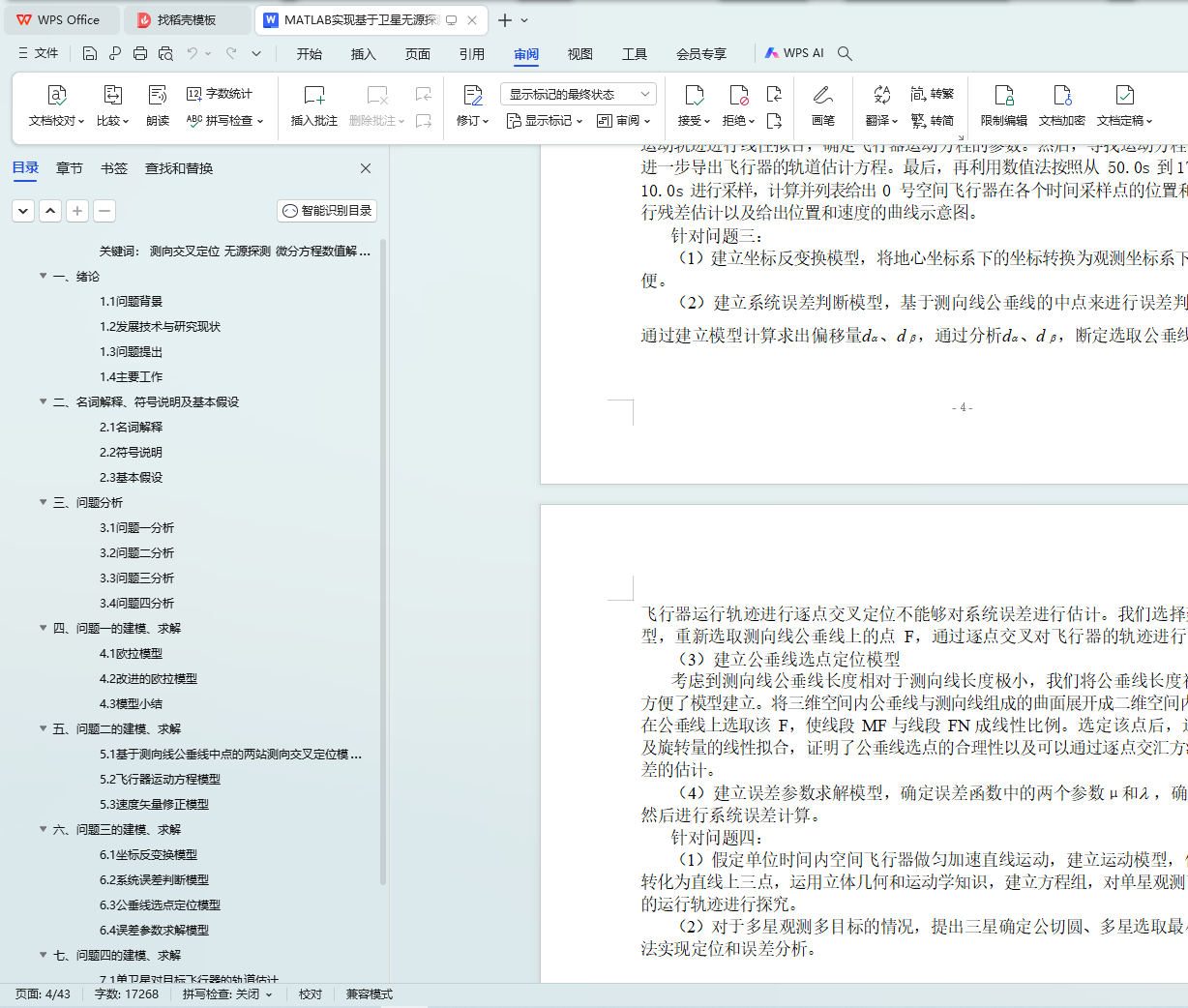
Task: Click the 文档定稿 finalize icon
Action: tap(1125, 95)
